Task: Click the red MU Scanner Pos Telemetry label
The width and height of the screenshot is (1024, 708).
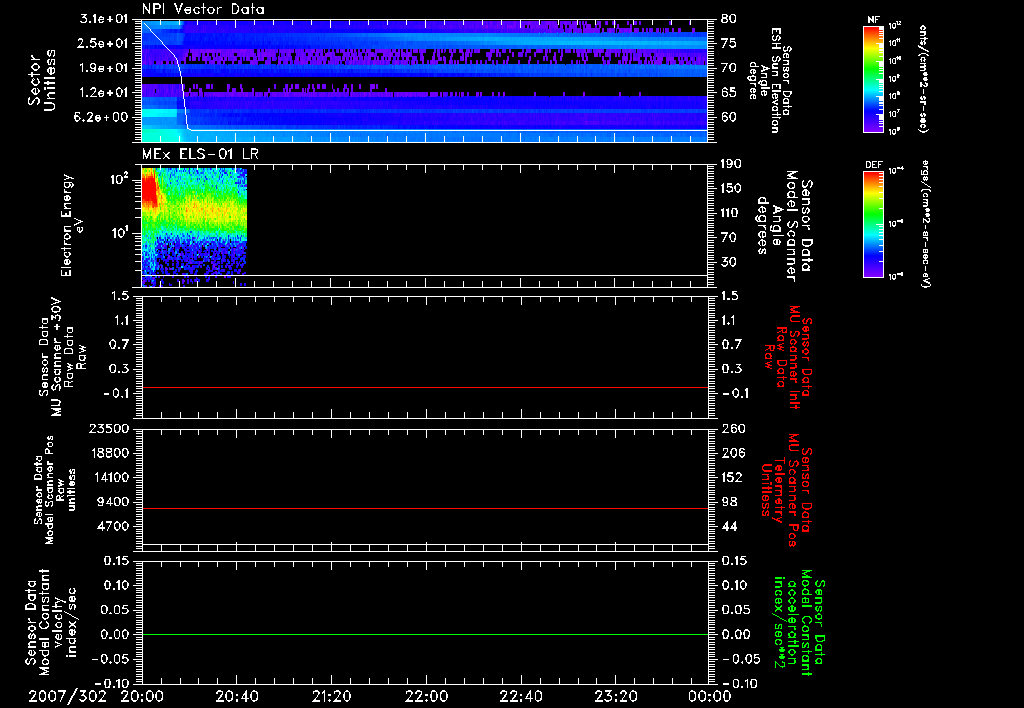Action: (786, 490)
